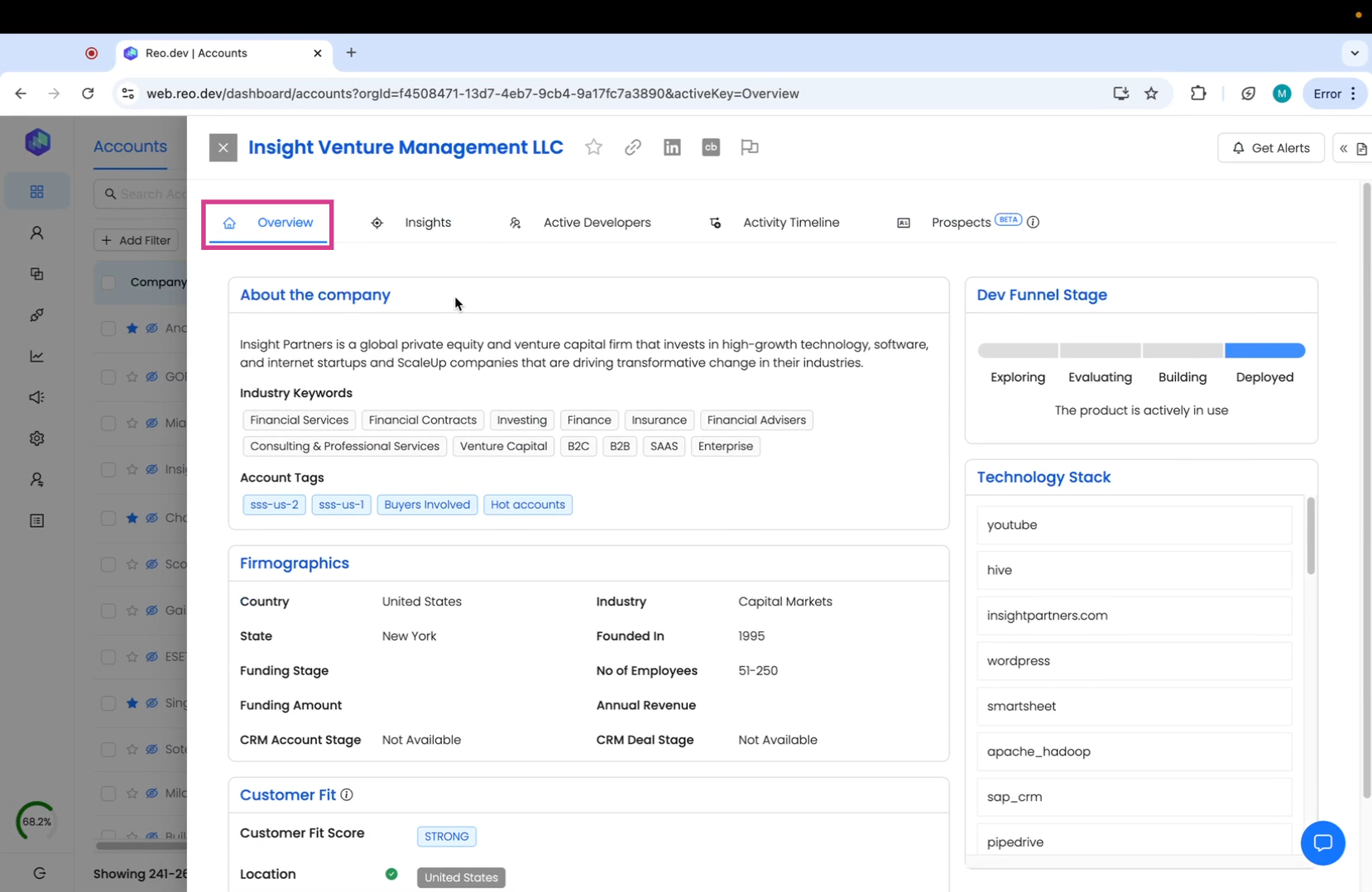Close the account detail panel

coord(223,148)
